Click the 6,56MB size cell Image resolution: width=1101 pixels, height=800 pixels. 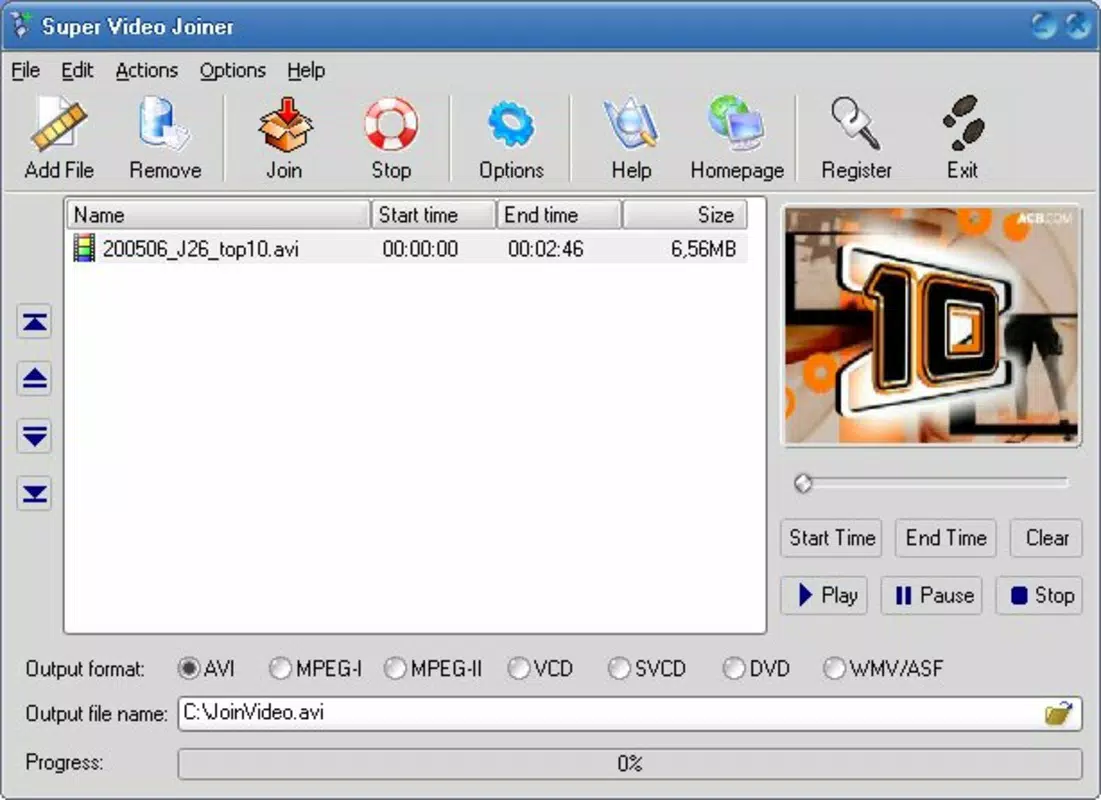tap(703, 249)
